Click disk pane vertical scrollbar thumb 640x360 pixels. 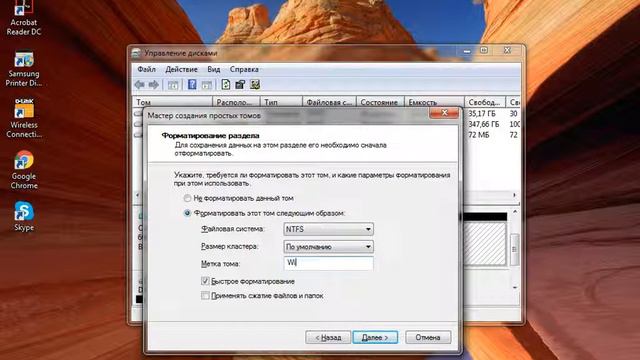(x=515, y=249)
